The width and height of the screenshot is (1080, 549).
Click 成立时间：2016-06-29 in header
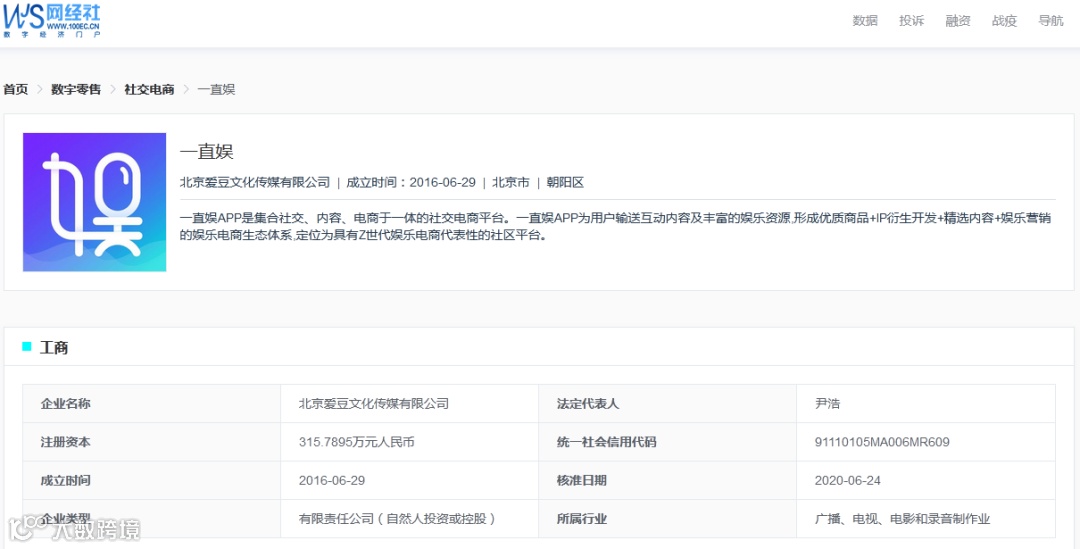(x=411, y=183)
